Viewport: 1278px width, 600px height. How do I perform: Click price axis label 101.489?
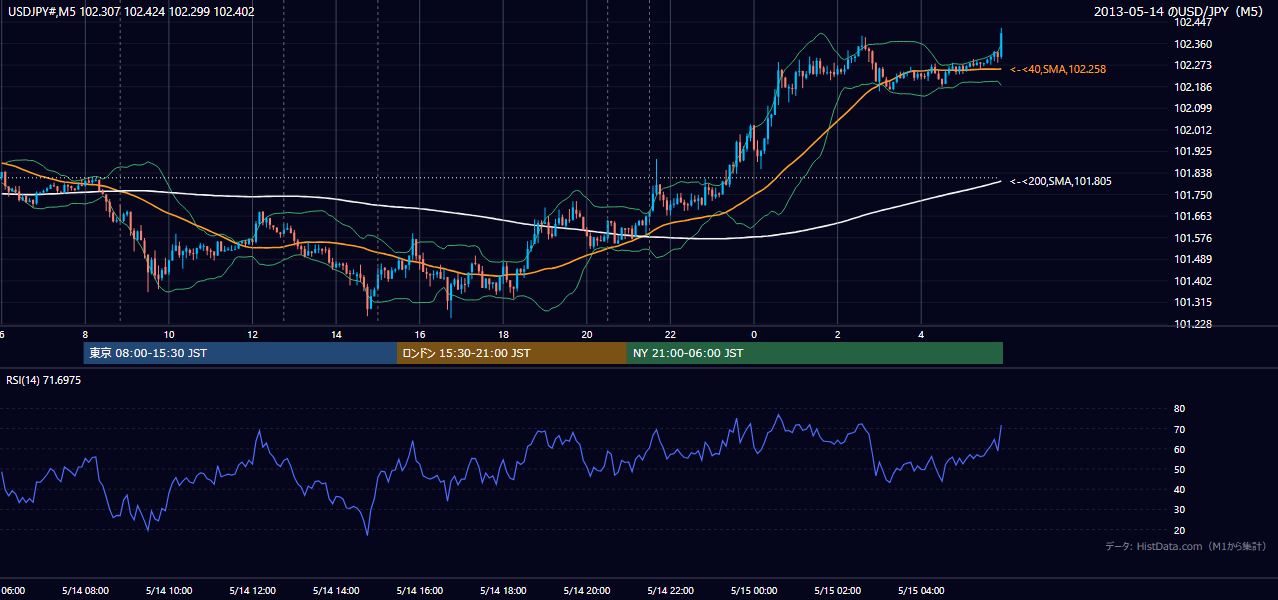1193,259
